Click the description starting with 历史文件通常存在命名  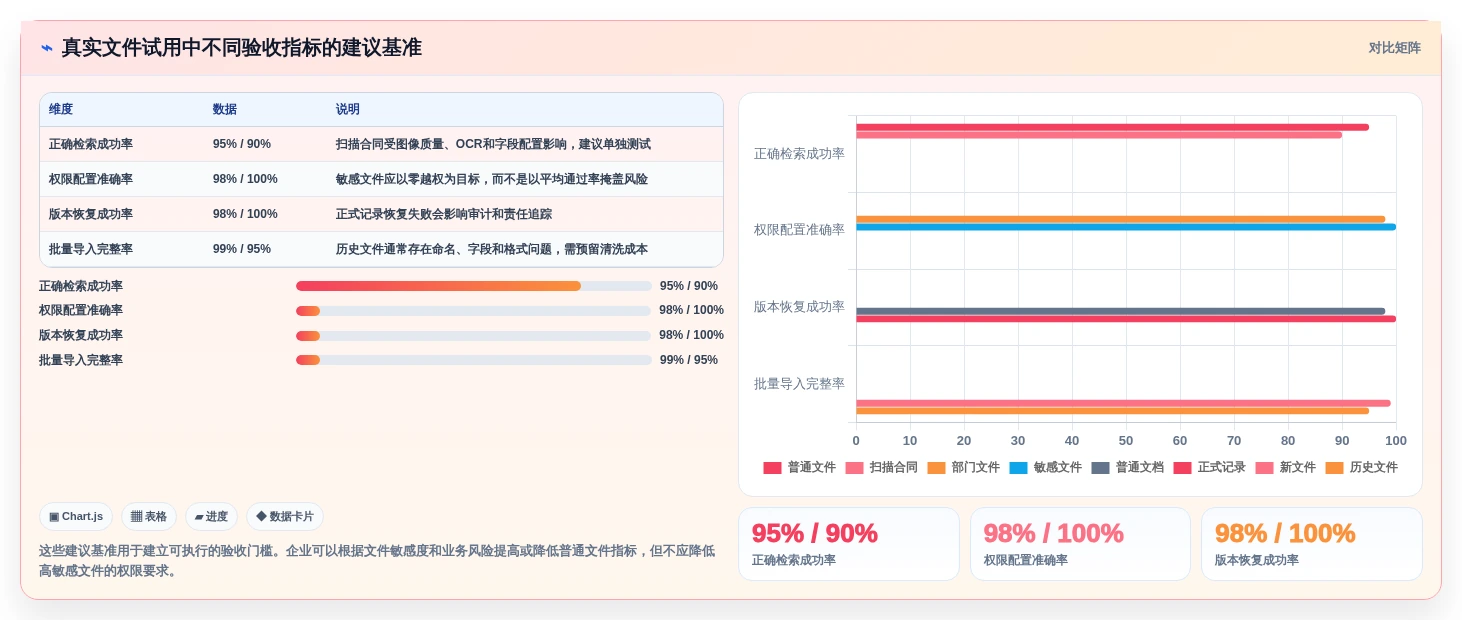point(492,249)
